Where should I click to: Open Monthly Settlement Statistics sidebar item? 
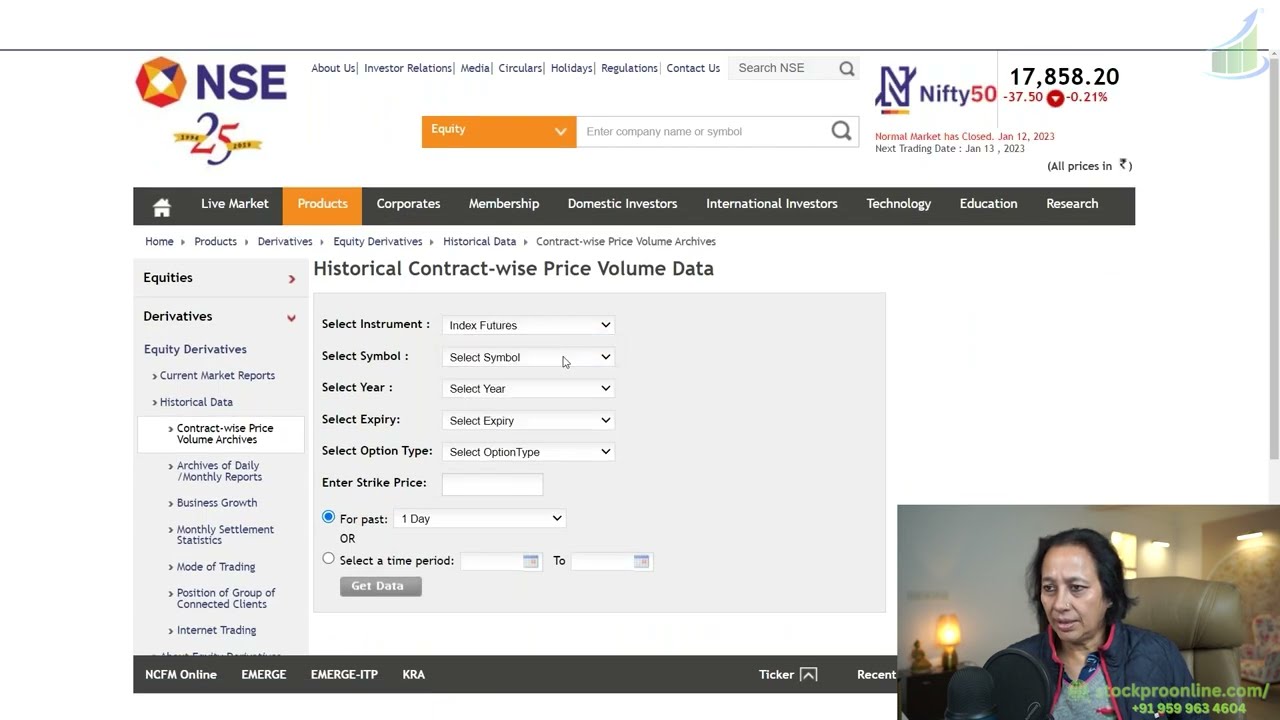click(225, 535)
